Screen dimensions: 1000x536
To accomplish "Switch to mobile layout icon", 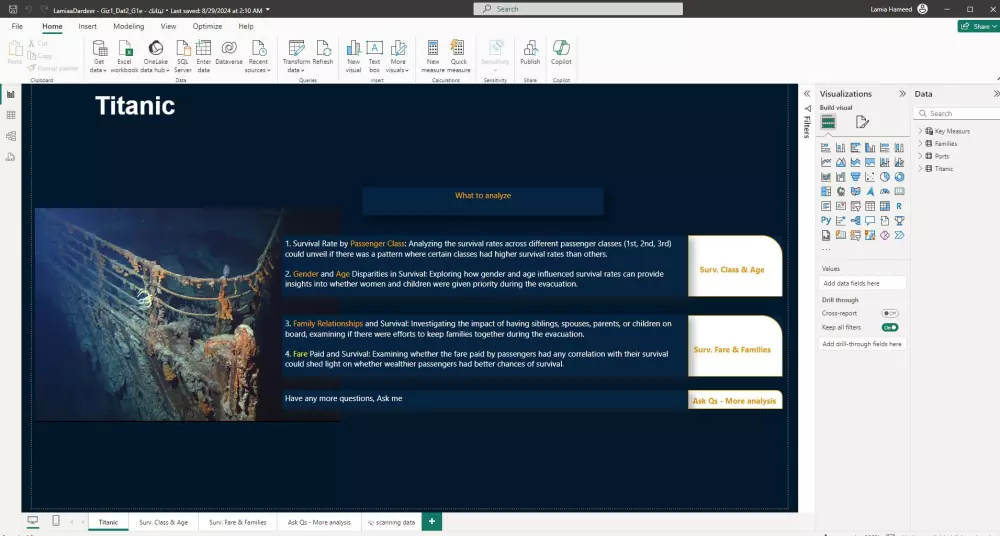I will [55, 521].
